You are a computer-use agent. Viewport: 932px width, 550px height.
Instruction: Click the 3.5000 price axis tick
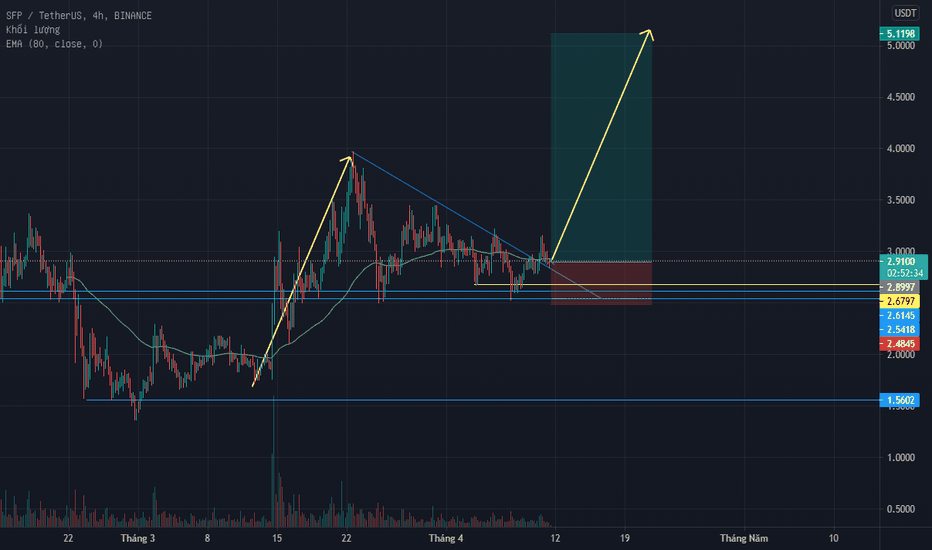click(900, 200)
